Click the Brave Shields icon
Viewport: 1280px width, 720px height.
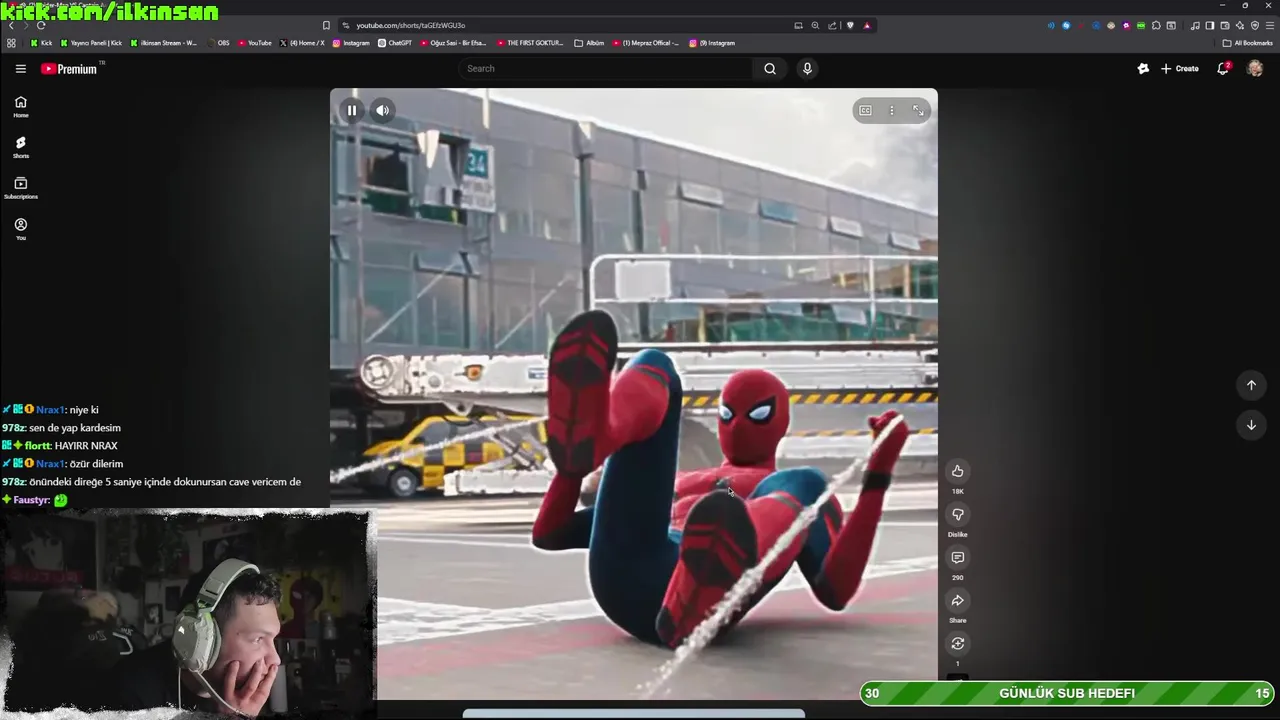tap(850, 25)
